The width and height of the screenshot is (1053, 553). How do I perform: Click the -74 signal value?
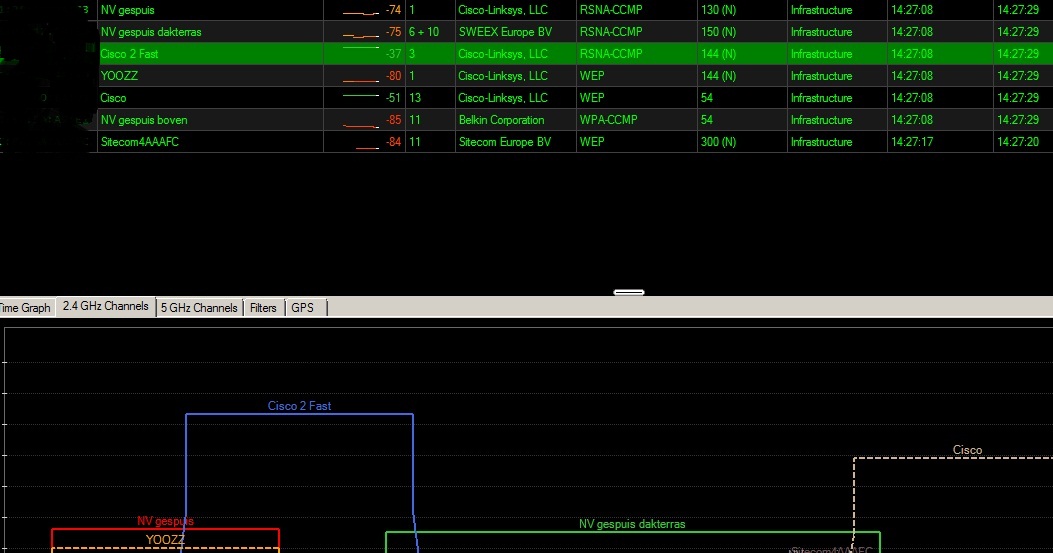tap(394, 10)
